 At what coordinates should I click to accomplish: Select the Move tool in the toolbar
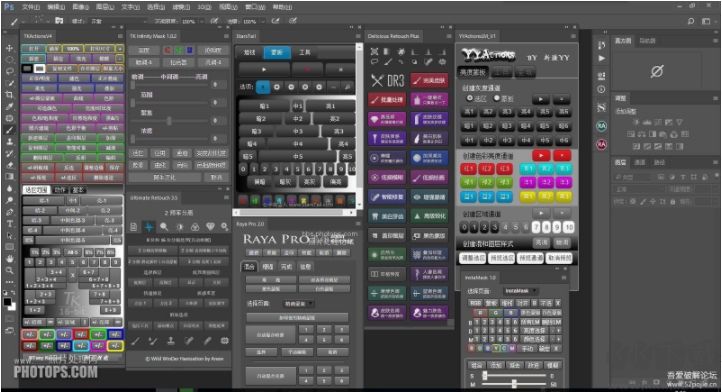point(9,48)
